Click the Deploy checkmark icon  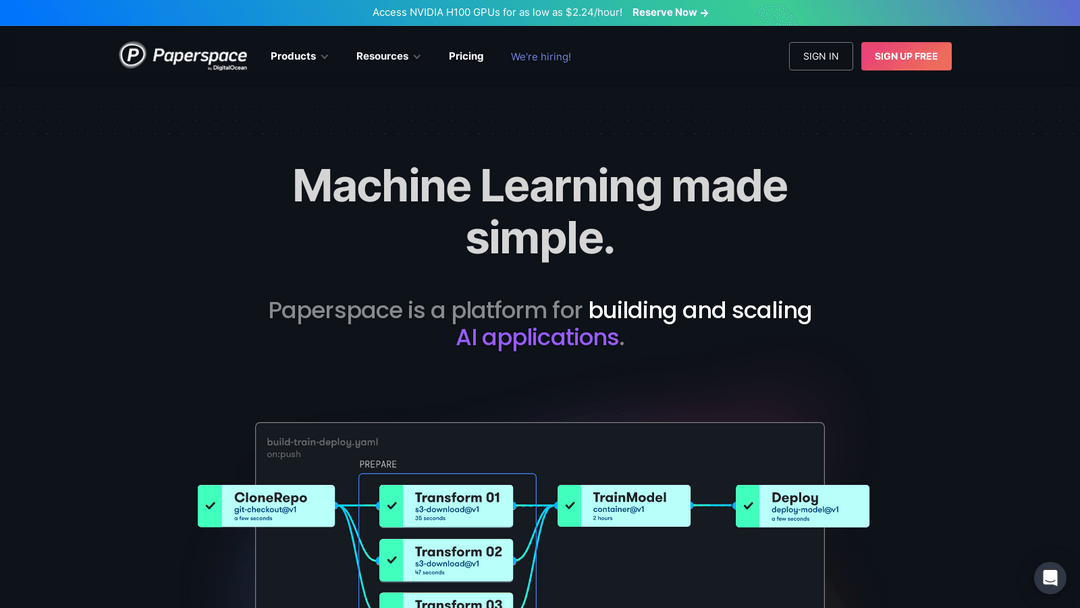coord(748,506)
